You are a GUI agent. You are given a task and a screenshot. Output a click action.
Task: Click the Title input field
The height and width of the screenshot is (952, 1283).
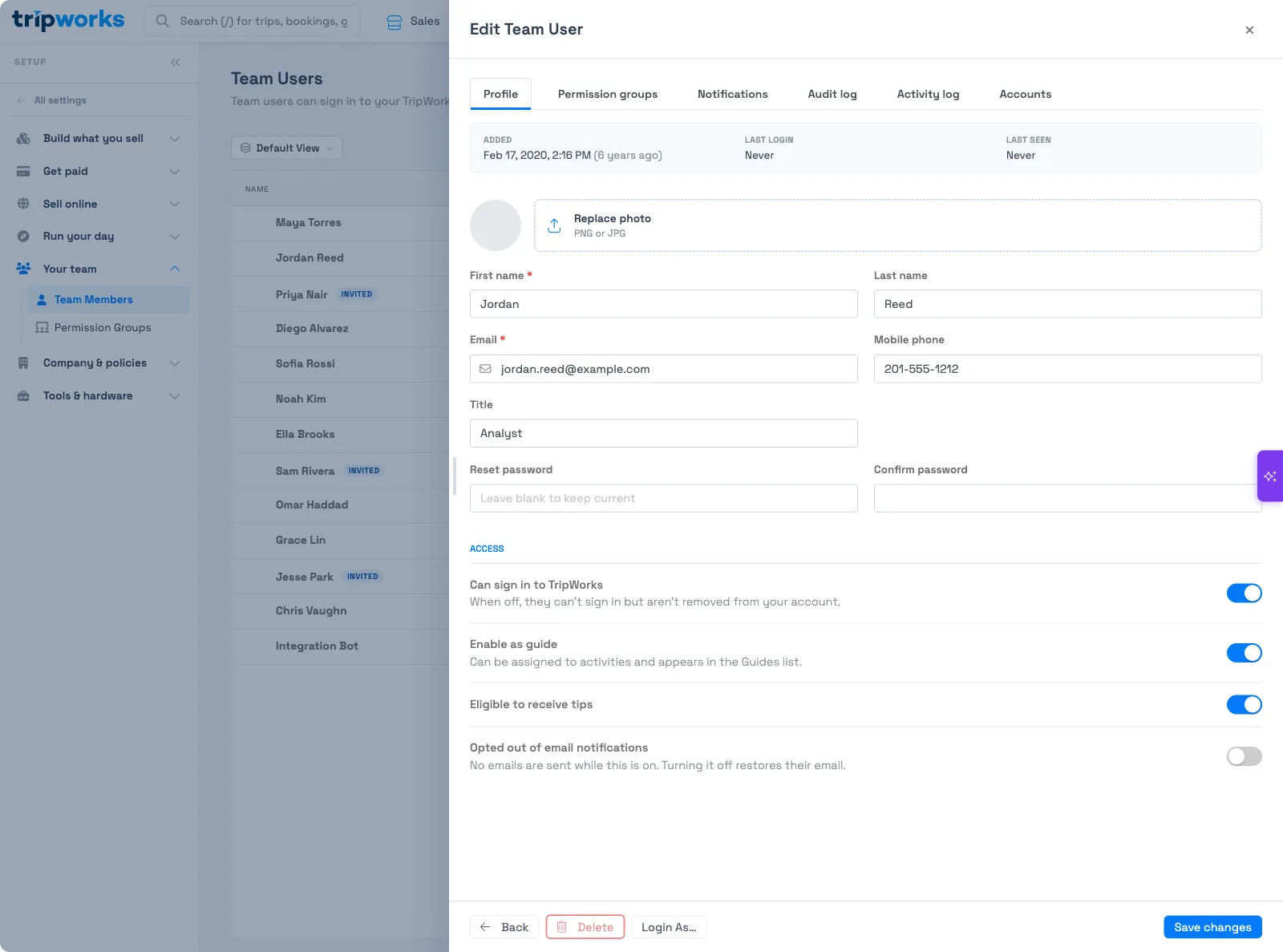coord(664,433)
